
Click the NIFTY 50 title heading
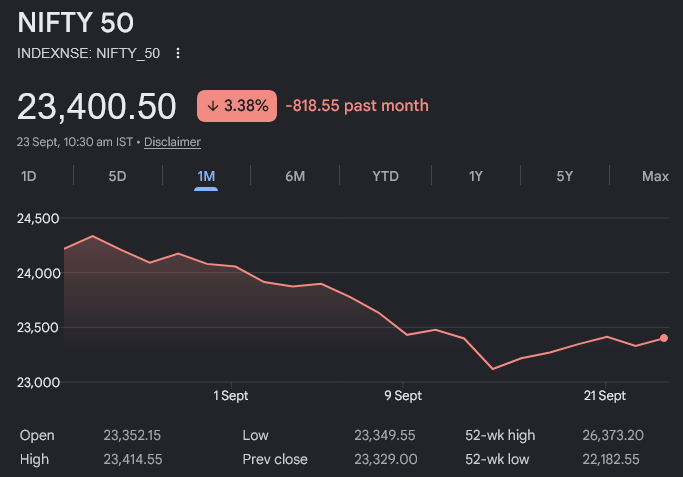coord(75,23)
